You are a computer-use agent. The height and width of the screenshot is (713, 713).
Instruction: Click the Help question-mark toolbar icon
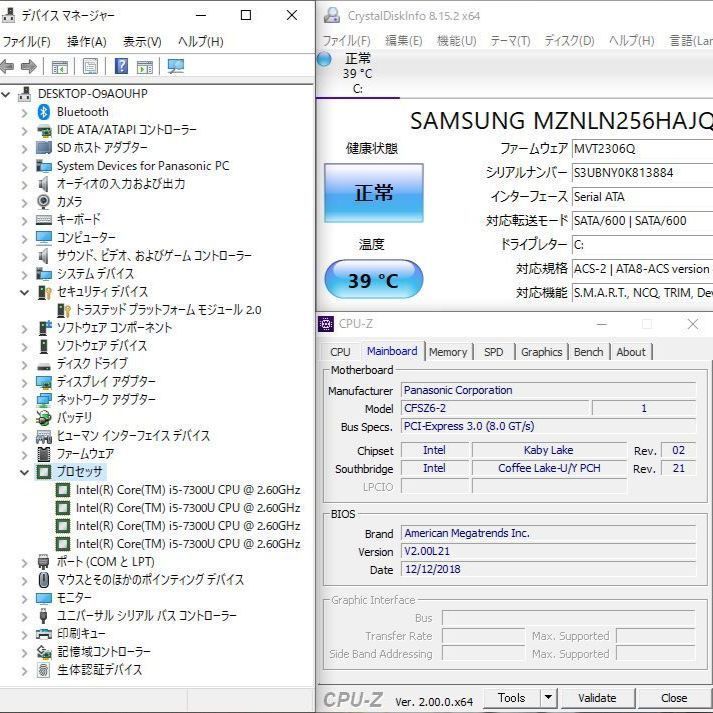click(121, 67)
